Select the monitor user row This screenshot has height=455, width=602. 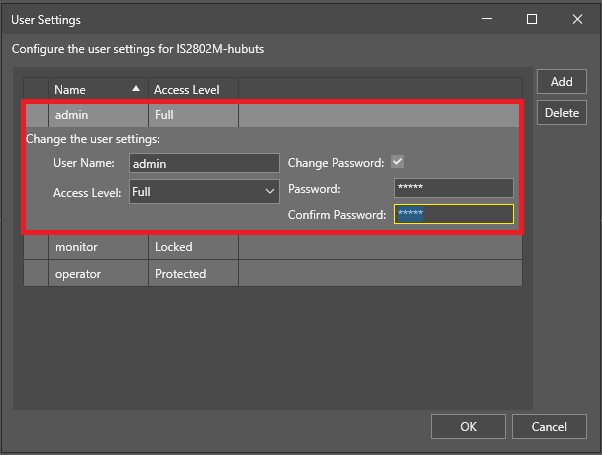point(98,247)
